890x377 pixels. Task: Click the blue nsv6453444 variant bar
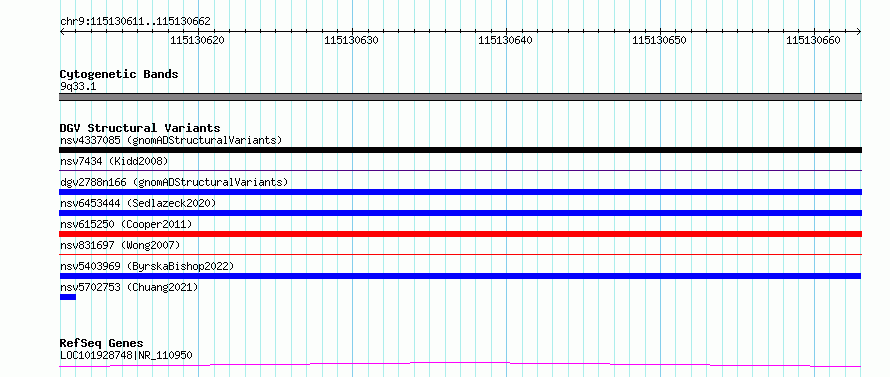pos(460,213)
